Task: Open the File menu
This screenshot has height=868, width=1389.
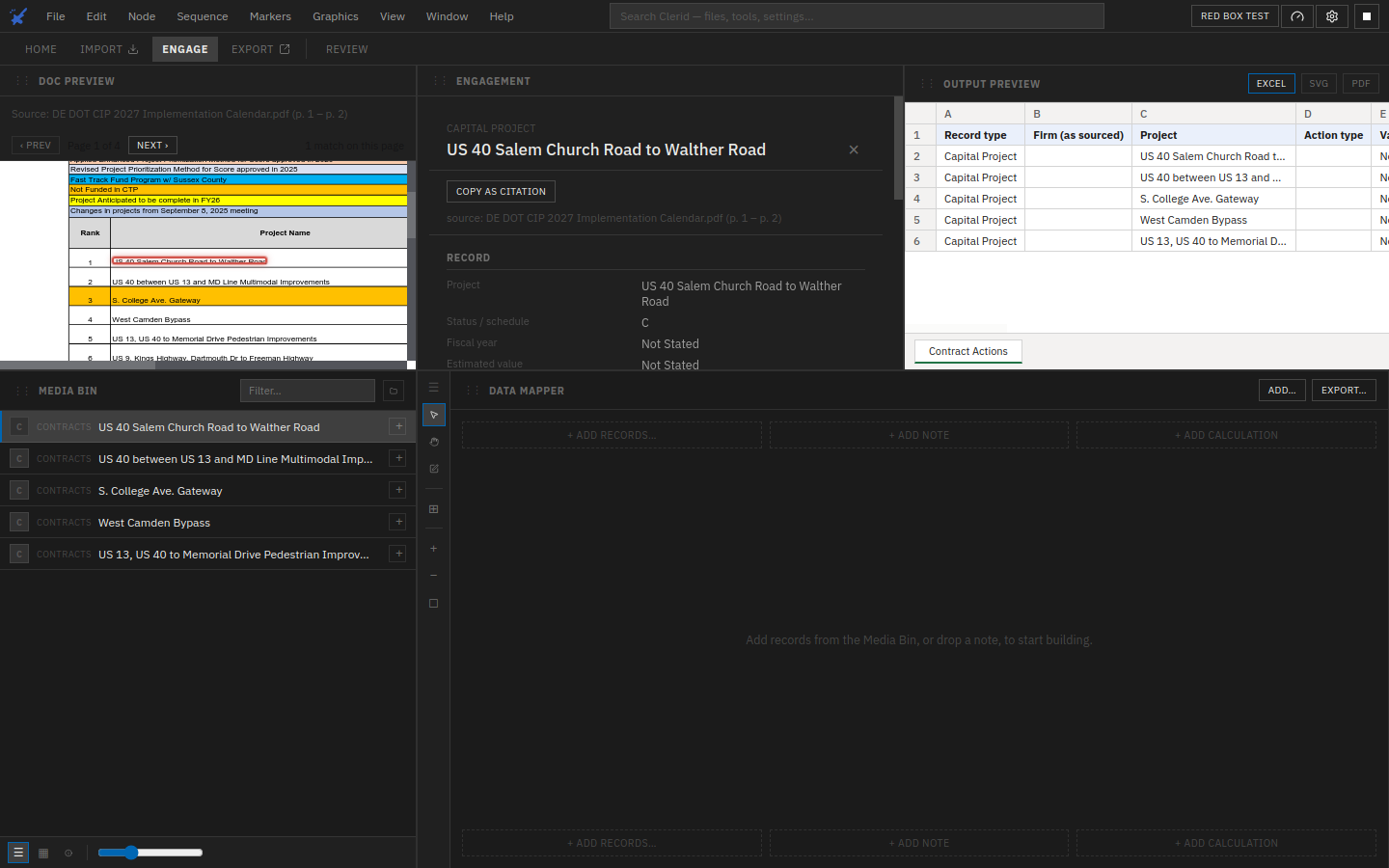Action: (x=56, y=16)
